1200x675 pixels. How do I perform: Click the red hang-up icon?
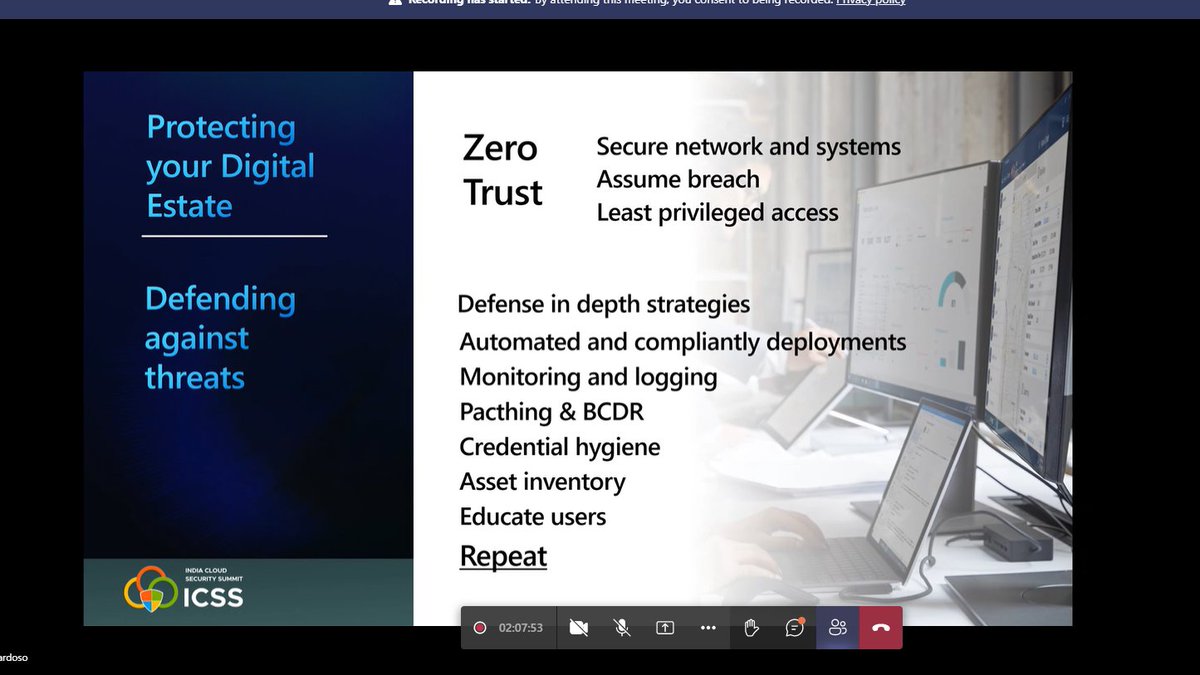(880, 628)
